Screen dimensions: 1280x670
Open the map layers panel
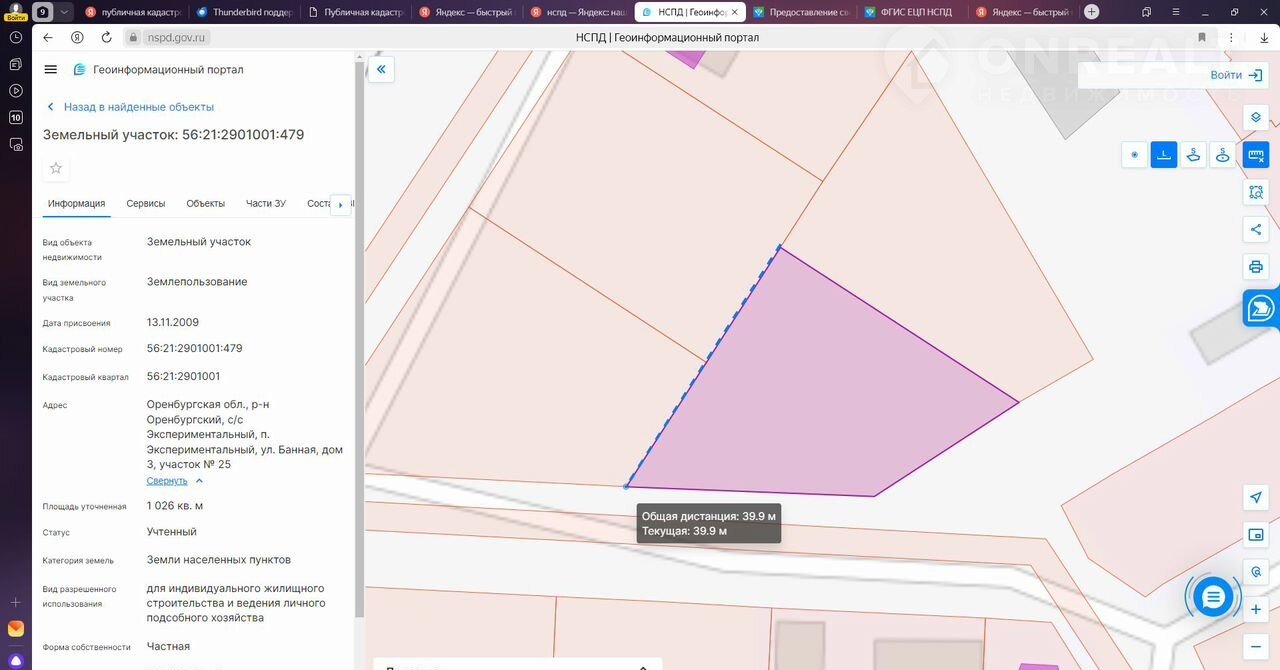click(x=1256, y=117)
